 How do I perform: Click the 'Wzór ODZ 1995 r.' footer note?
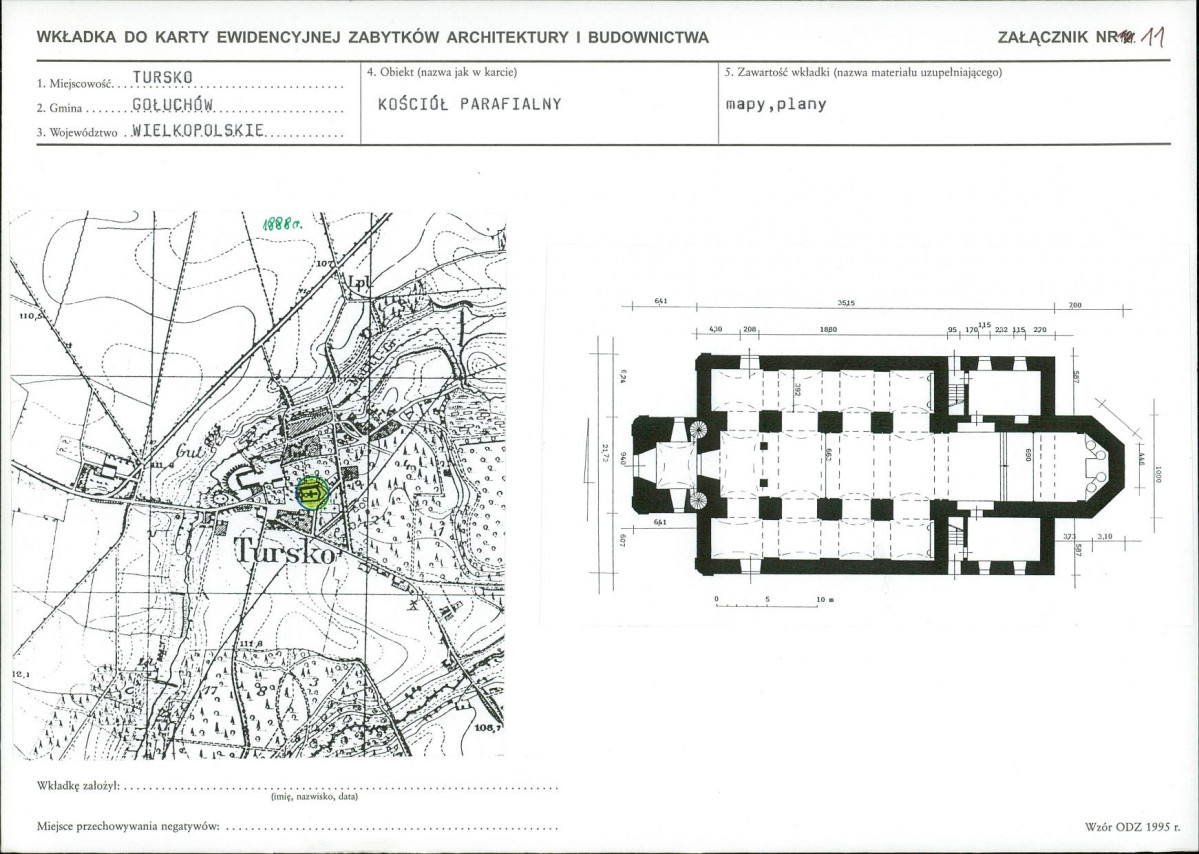coord(1132,826)
